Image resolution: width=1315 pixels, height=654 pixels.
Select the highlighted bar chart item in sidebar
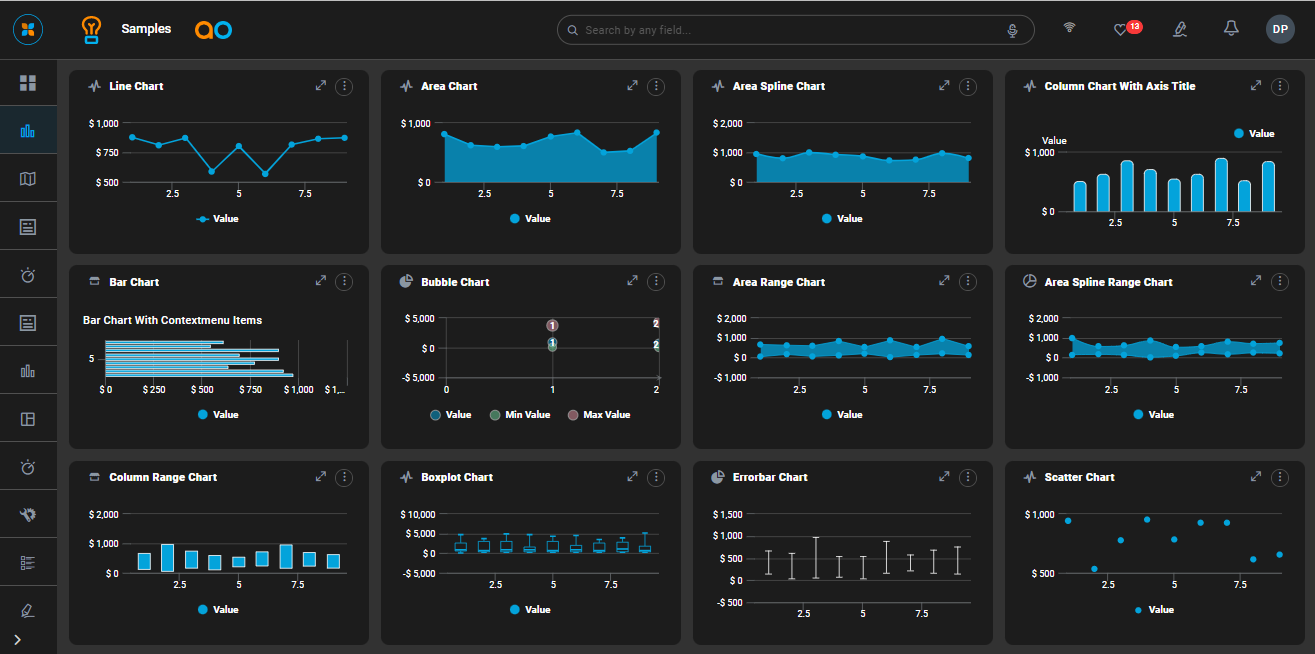click(x=28, y=131)
